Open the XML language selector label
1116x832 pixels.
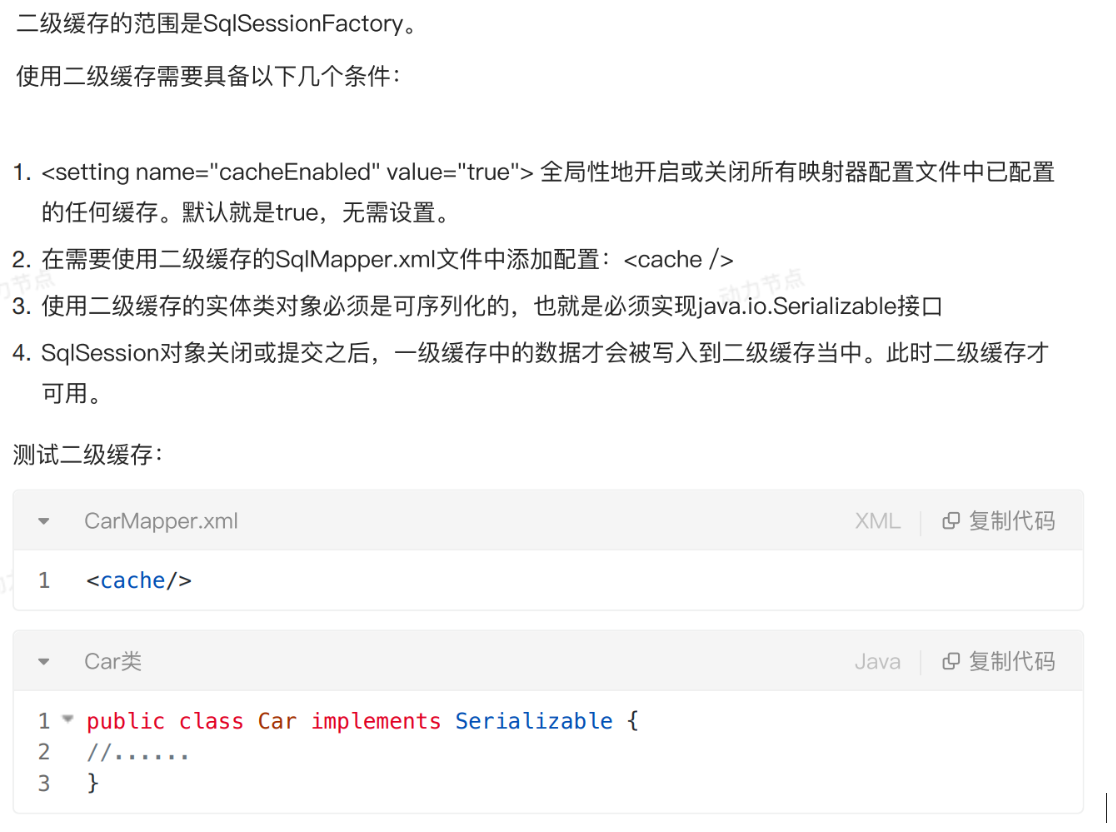pyautogui.click(x=878, y=521)
